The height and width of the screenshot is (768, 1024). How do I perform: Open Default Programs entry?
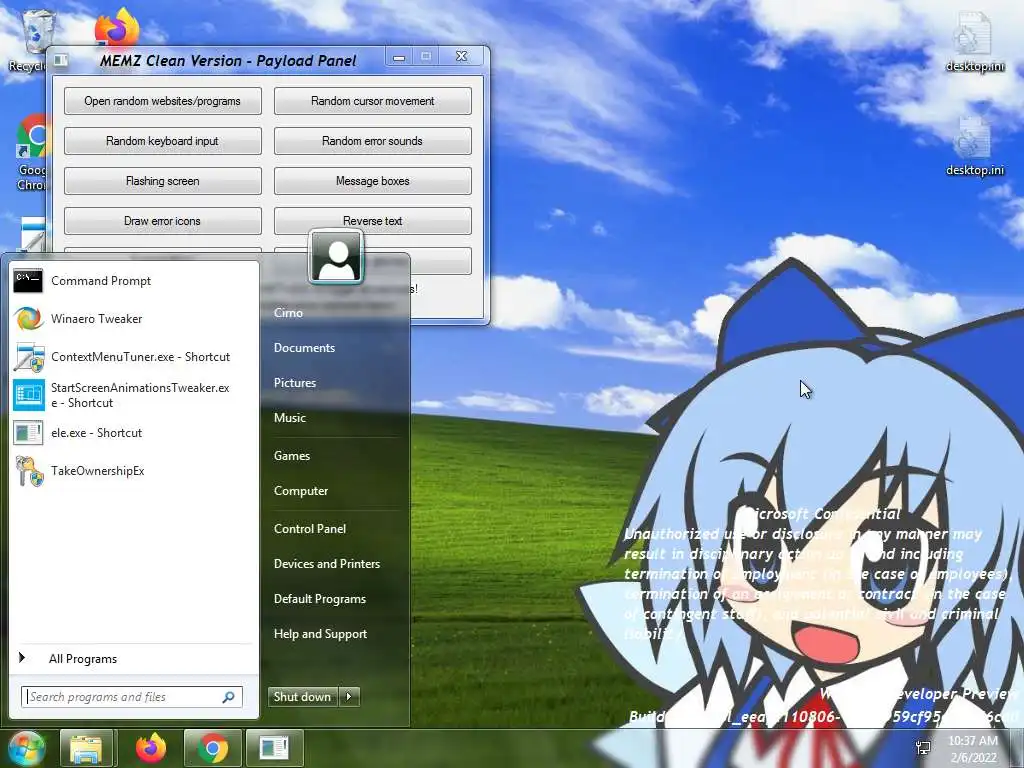tap(320, 599)
